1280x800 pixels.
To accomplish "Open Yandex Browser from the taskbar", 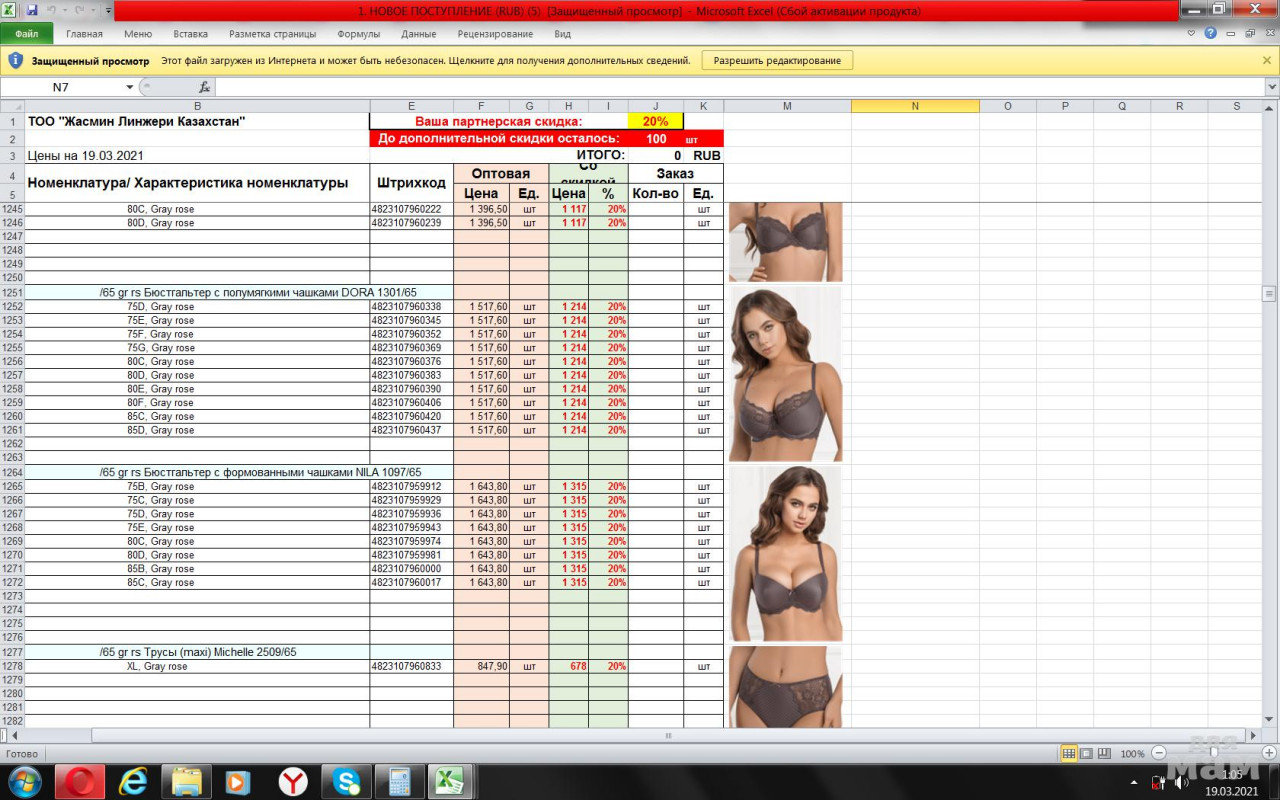I will tap(292, 781).
